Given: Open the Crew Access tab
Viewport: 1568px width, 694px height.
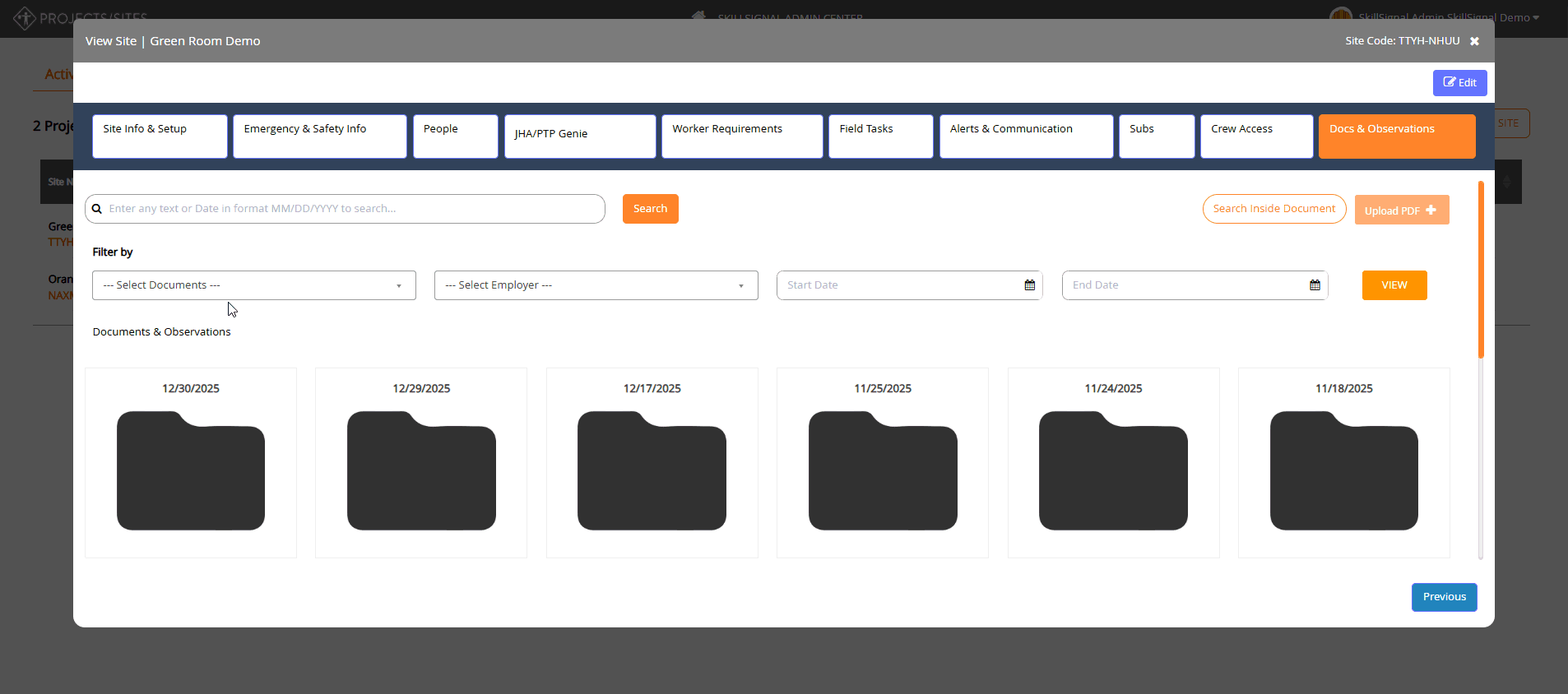Looking at the screenshot, I should click(x=1257, y=136).
